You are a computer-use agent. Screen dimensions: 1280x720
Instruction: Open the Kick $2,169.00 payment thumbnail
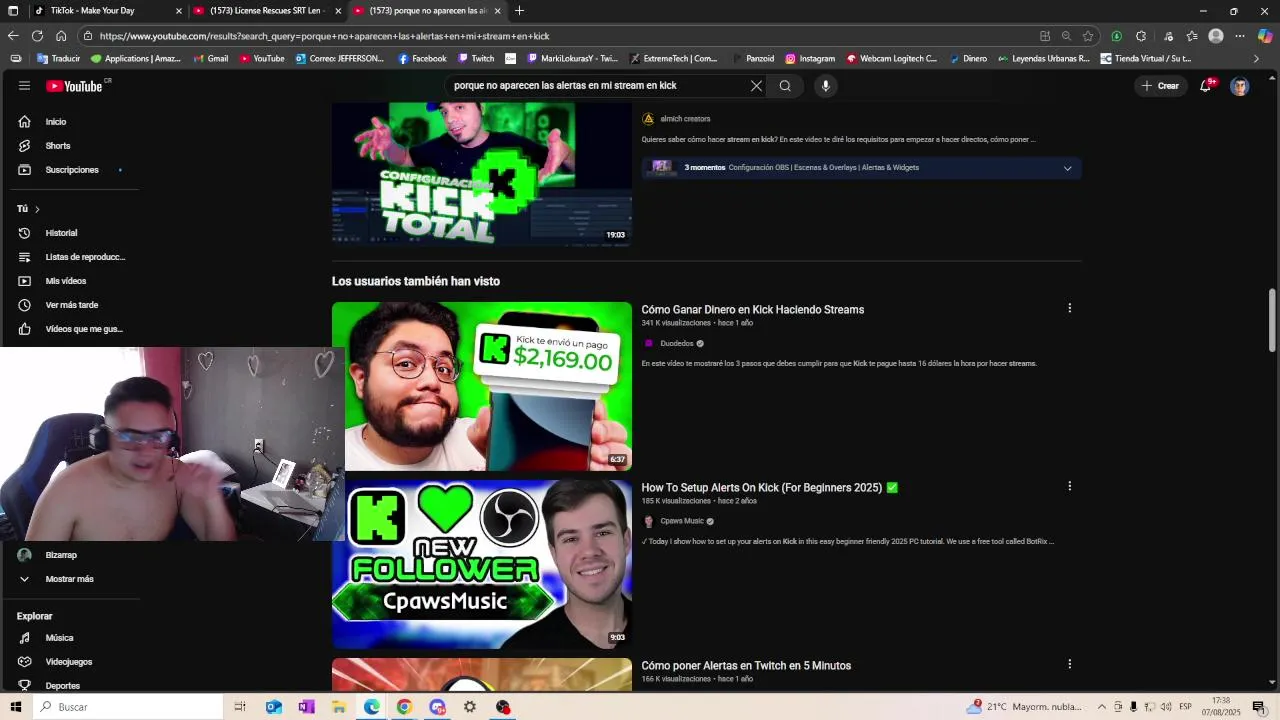[x=482, y=386]
